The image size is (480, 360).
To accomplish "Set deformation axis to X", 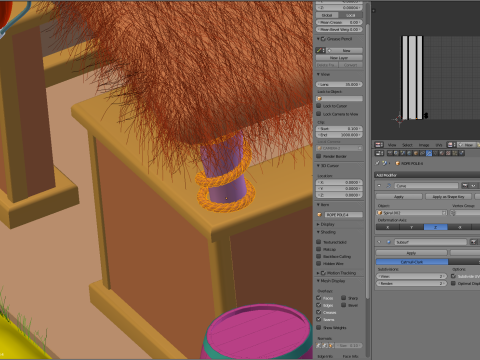I will (x=388, y=227).
